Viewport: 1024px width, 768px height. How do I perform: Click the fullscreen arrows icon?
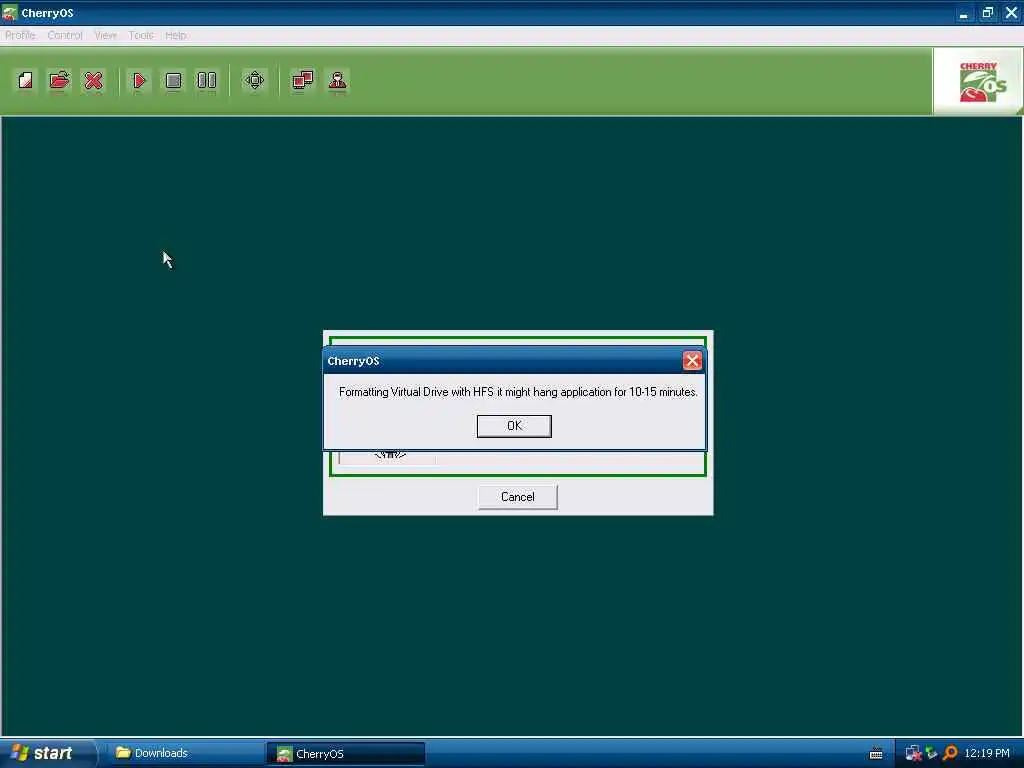coord(254,80)
